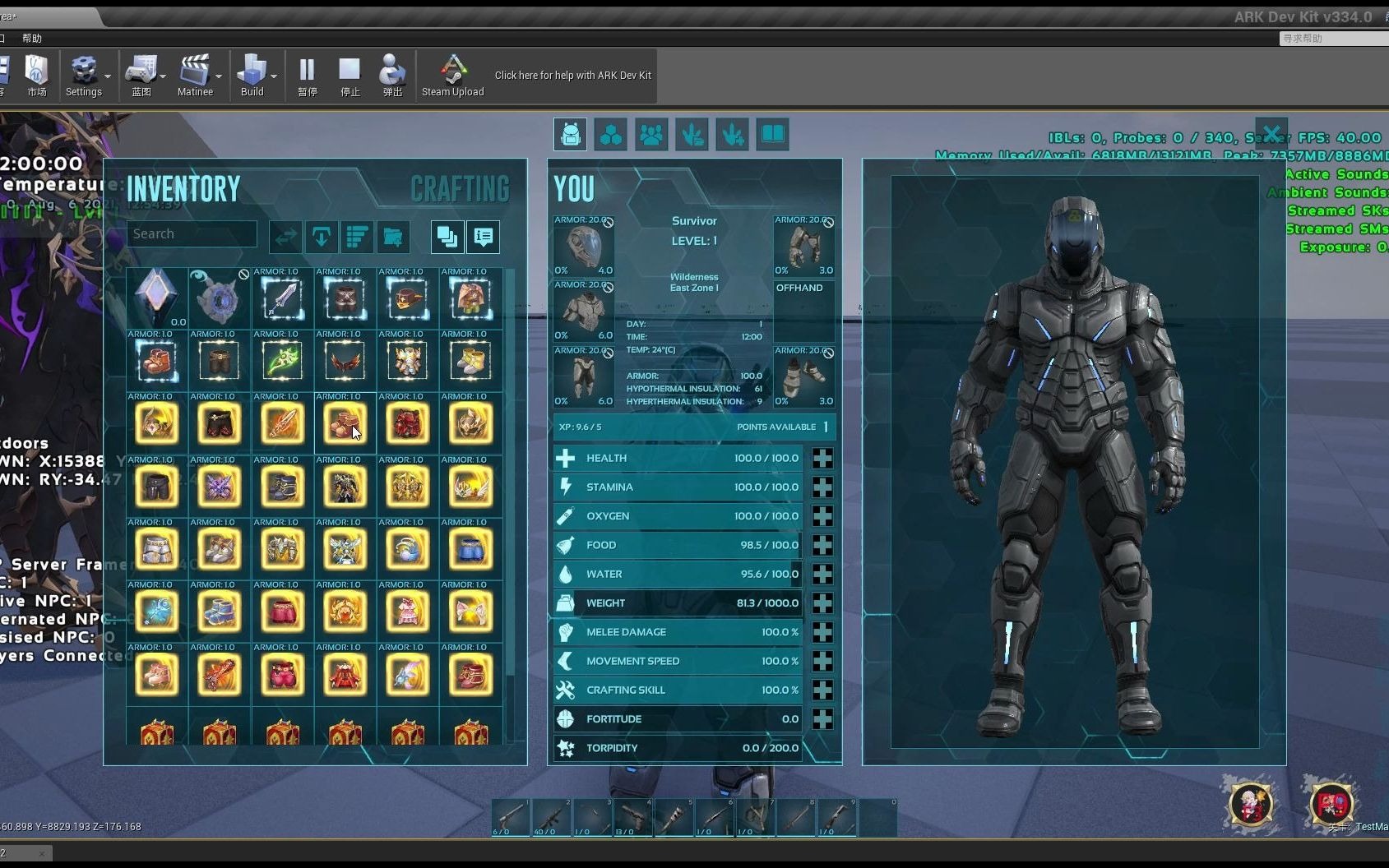Click the POINTS AVAILABLE text
This screenshot has width=1389, height=868.
pos(776,427)
